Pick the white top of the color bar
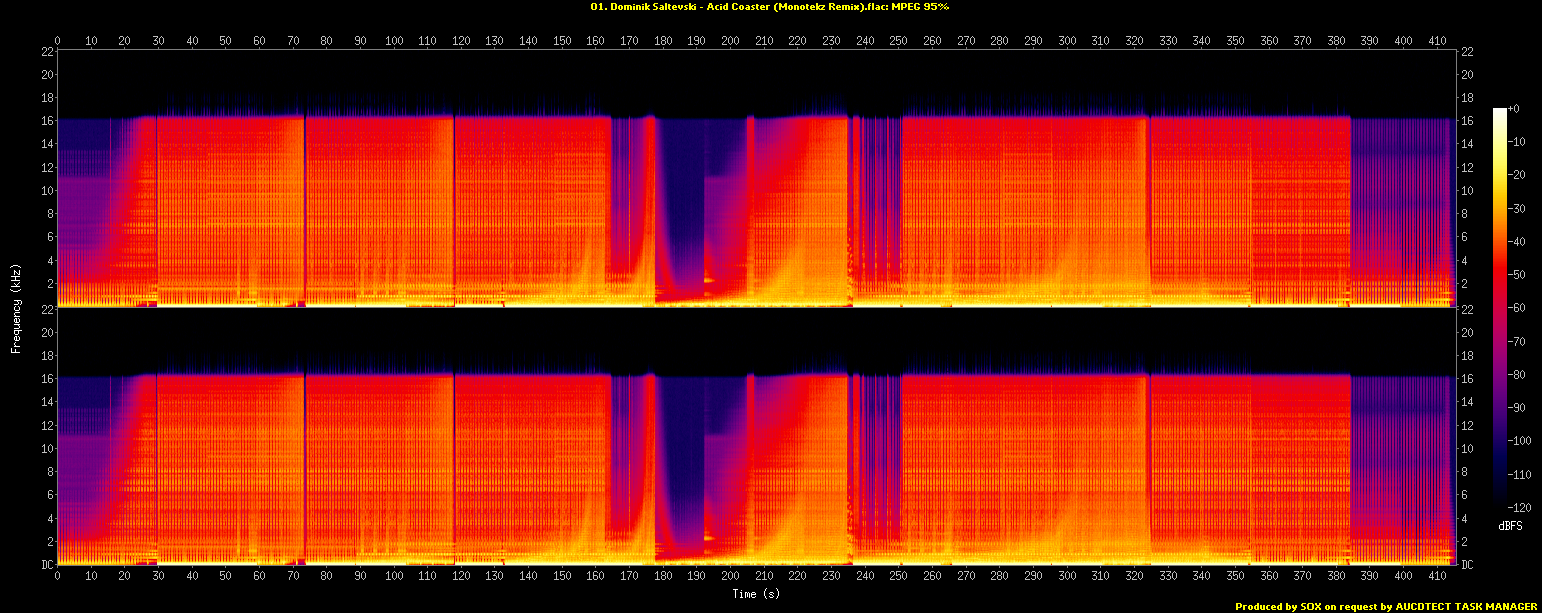Screen dimensions: 1542x613 pyautogui.click(x=1499, y=112)
